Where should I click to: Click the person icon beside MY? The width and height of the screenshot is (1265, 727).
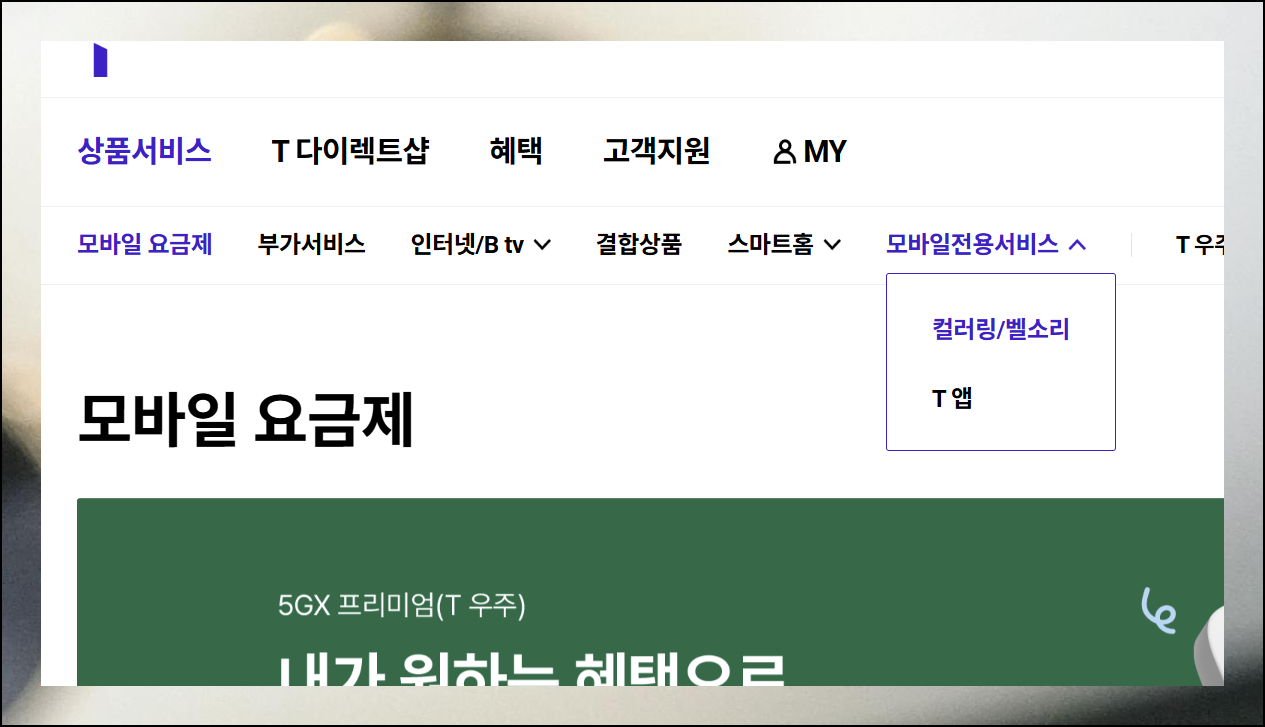tap(784, 152)
